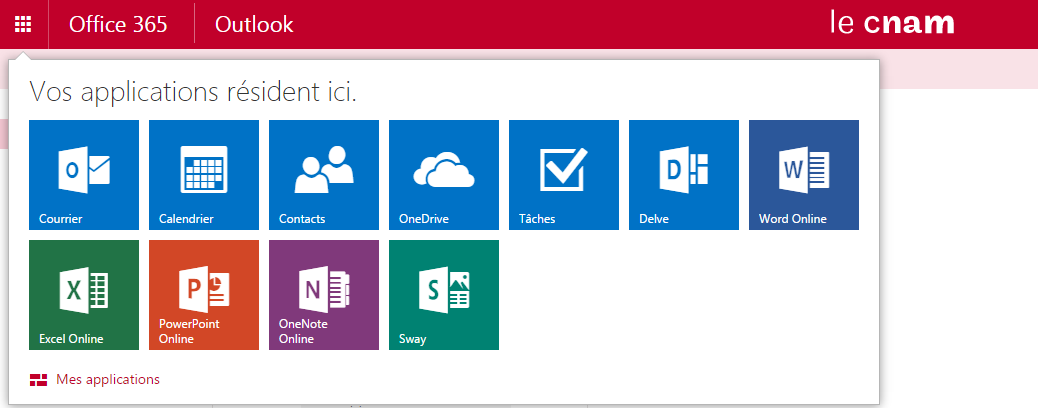Launch the Calendrier calendar tile
The width and height of the screenshot is (1038, 408).
(204, 174)
